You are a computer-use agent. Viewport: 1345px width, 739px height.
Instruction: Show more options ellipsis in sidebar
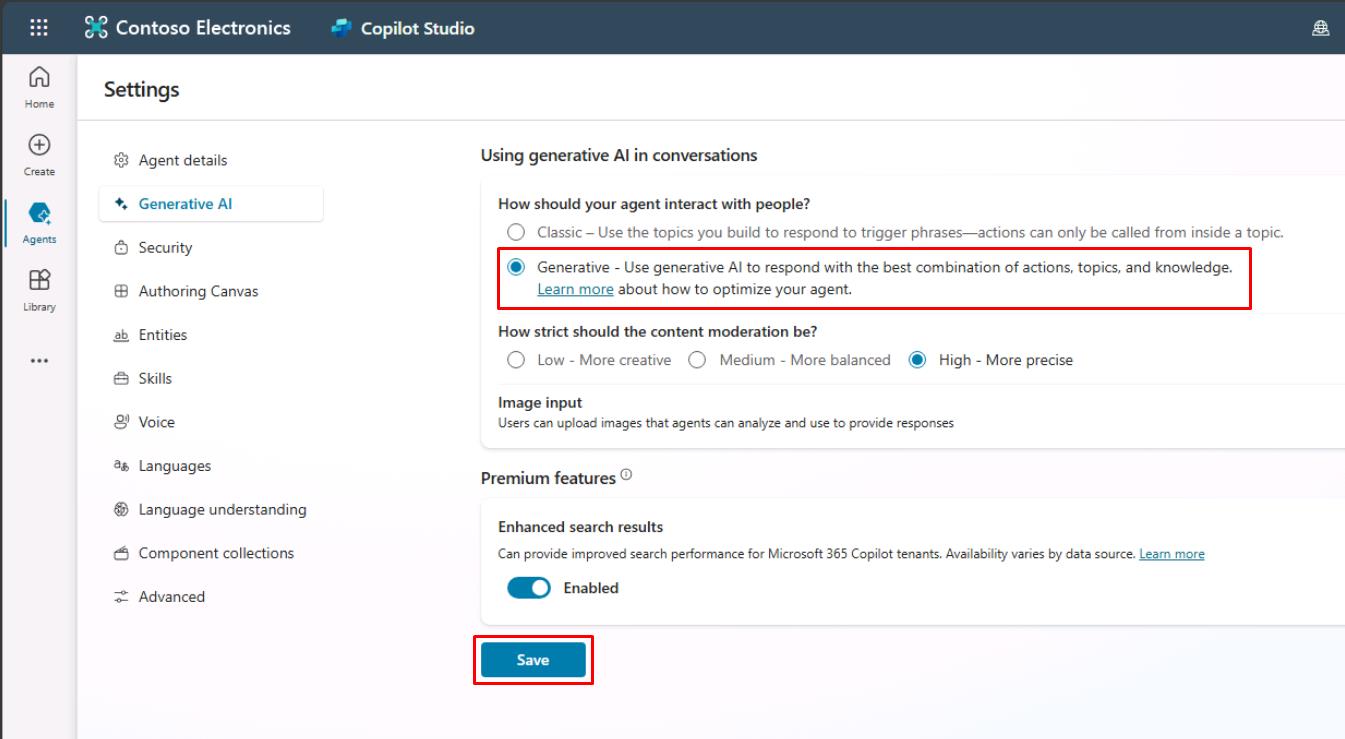39,361
